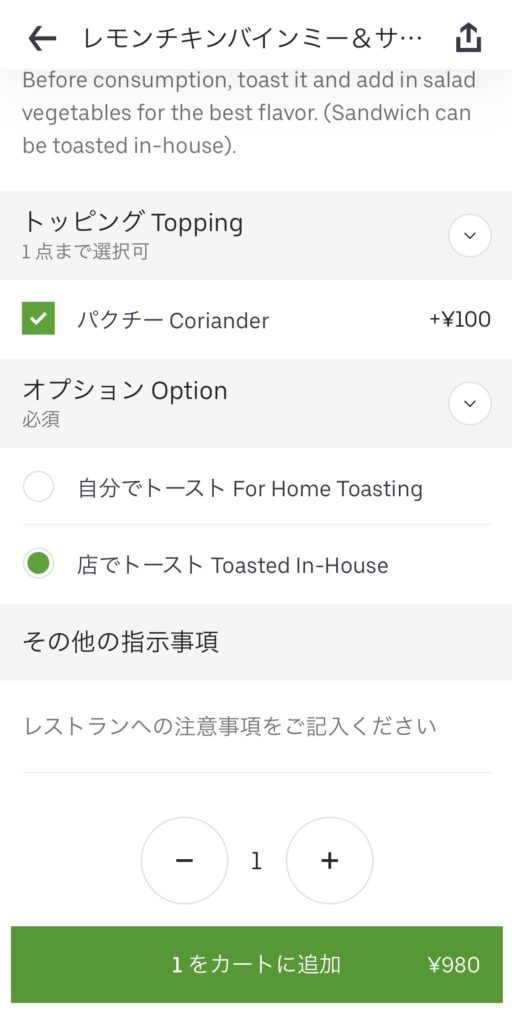Add one item to cart for ¥980

(256, 965)
